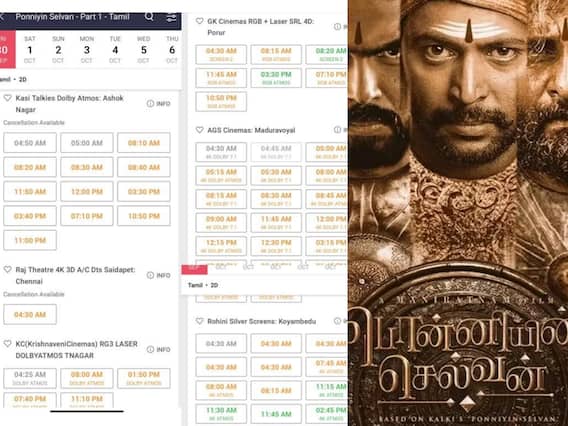The height and width of the screenshot is (426, 568).
Task: Choose 04:25 AM Dolby Atmos show at KC
Action: point(30,378)
